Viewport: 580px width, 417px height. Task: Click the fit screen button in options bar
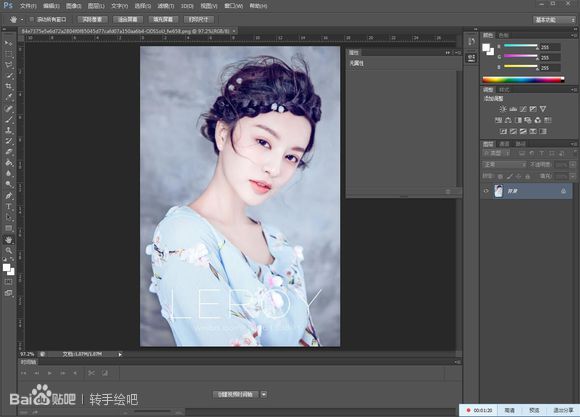coord(128,19)
